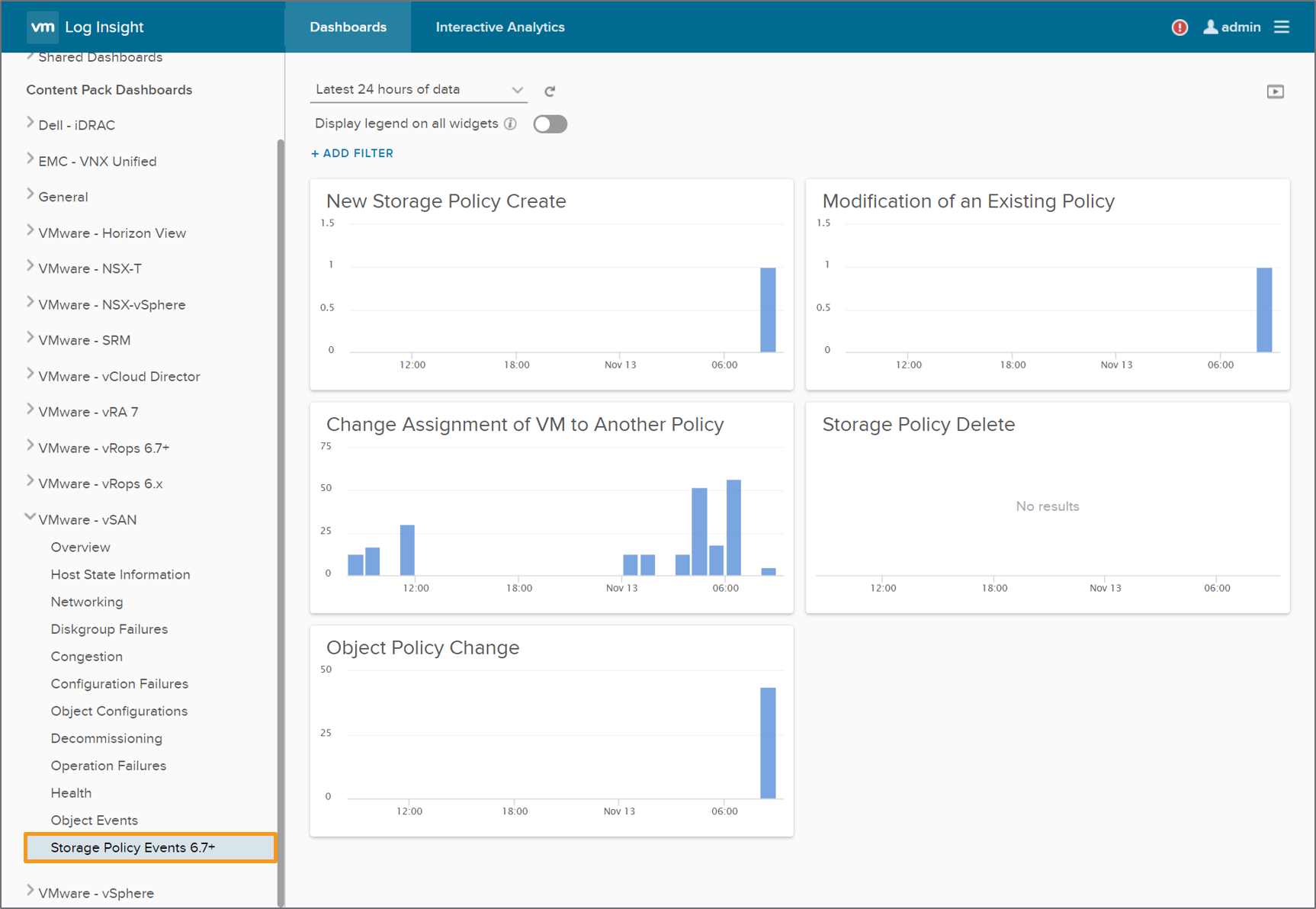
Task: Open the Diskgroup Failures dashboard
Action: coord(109,629)
